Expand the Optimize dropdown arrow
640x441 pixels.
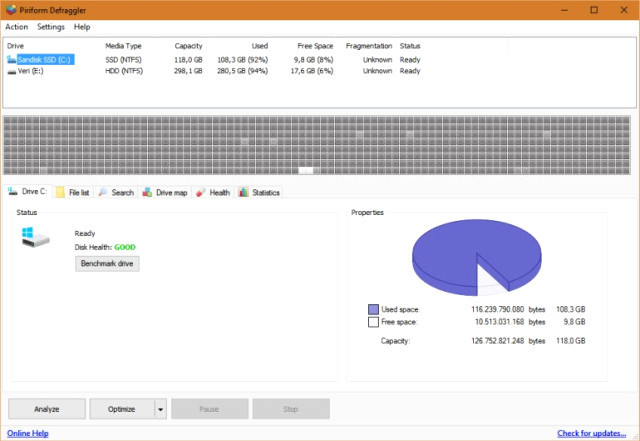click(x=161, y=409)
